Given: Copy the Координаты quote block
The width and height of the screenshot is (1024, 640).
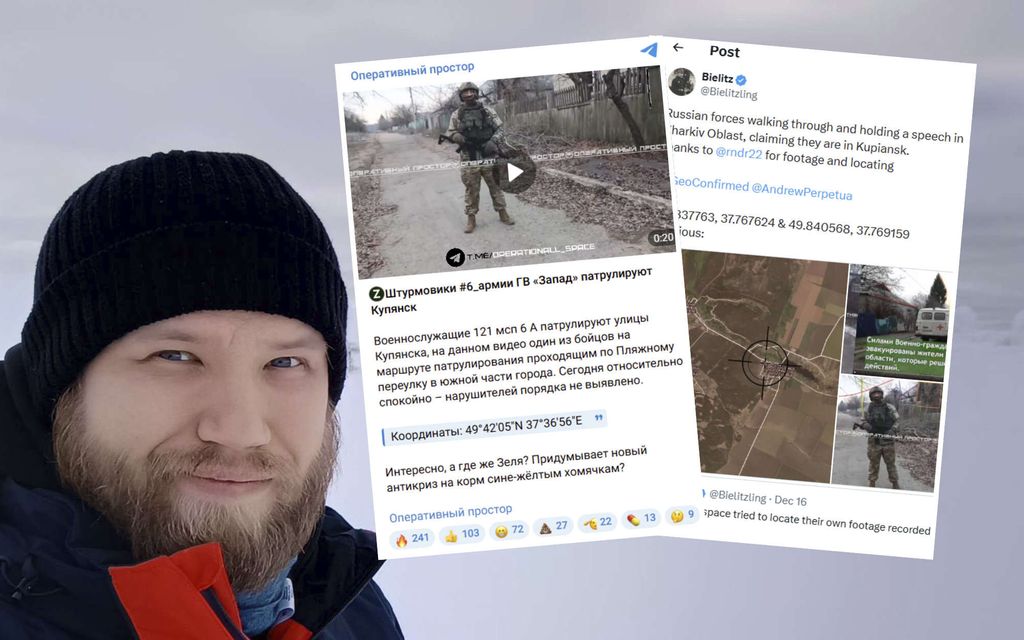Looking at the screenshot, I should (x=494, y=427).
